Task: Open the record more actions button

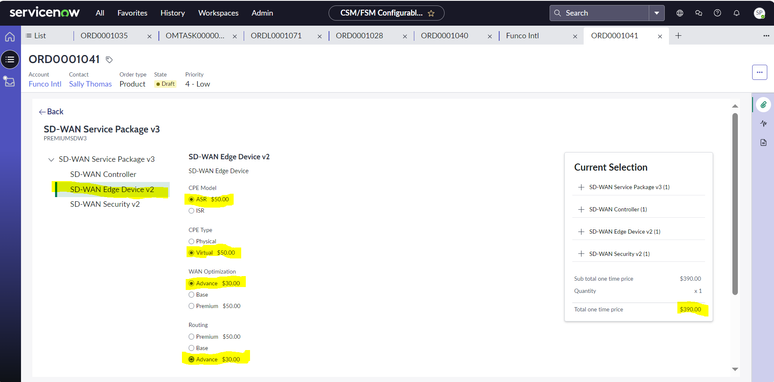Action: point(760,72)
